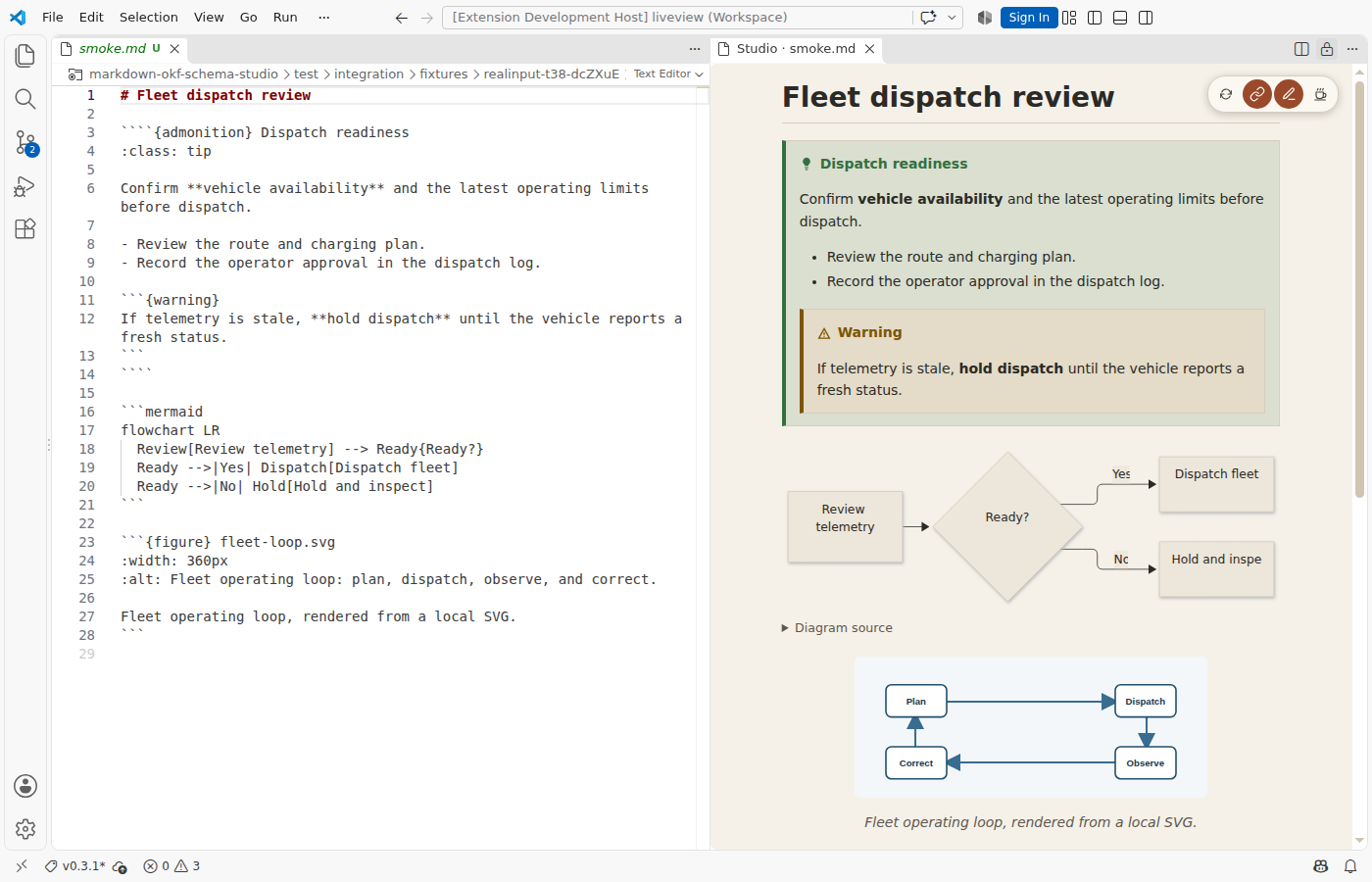1372x882 pixels.
Task: Open the Run menu
Action: [x=285, y=18]
